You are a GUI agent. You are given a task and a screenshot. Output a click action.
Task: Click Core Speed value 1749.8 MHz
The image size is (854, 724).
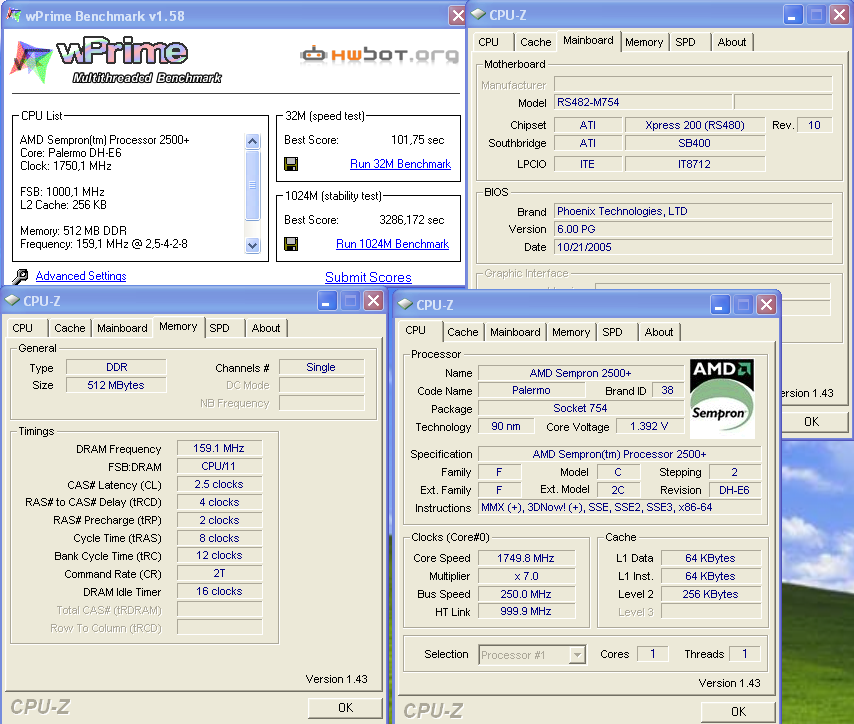[526, 558]
